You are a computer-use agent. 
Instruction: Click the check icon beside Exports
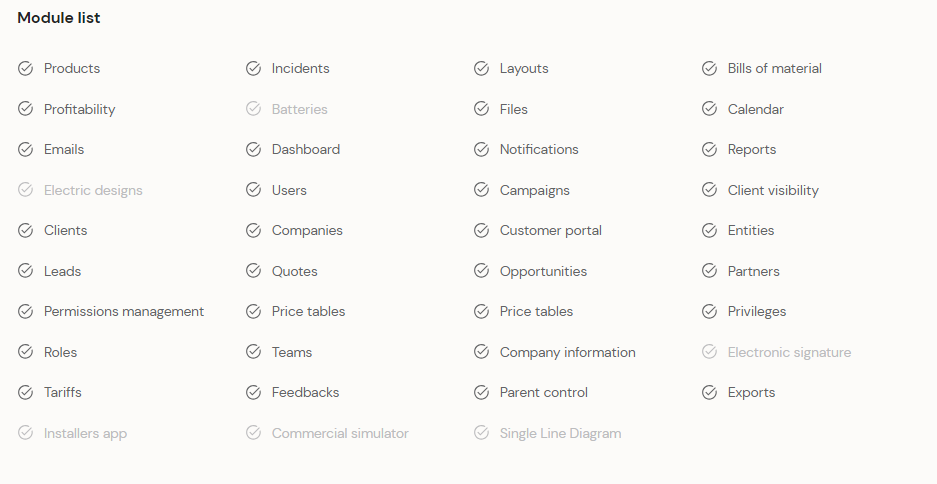pyautogui.click(x=709, y=393)
